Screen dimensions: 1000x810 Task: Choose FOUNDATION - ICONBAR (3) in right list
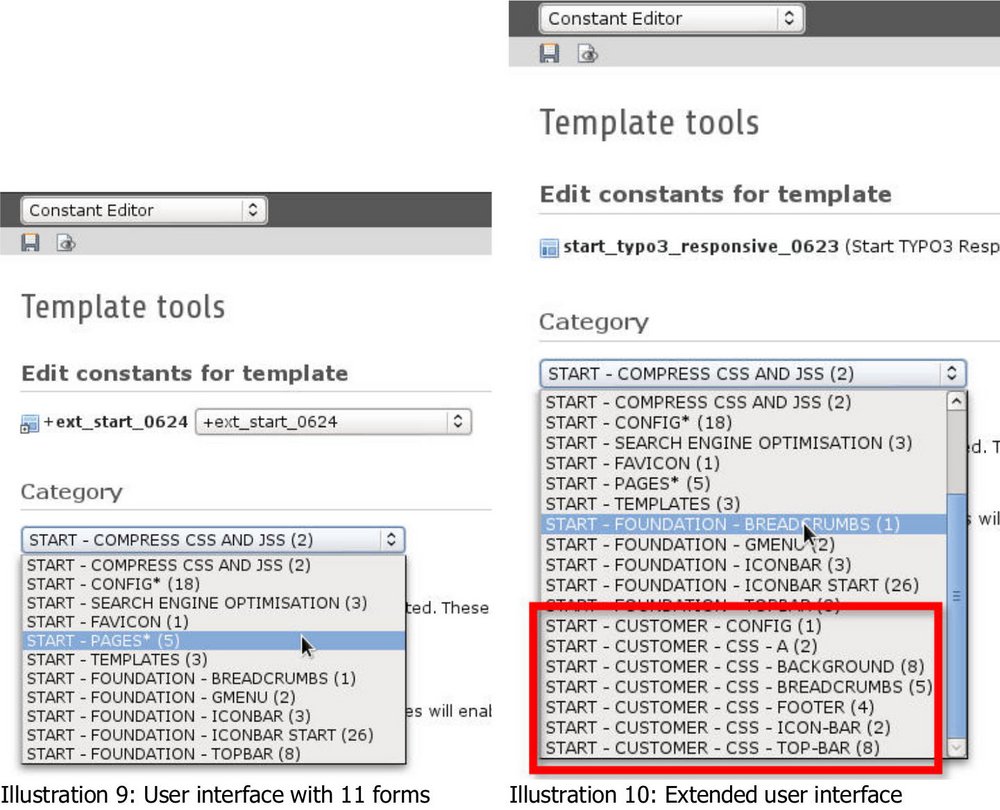point(744,565)
